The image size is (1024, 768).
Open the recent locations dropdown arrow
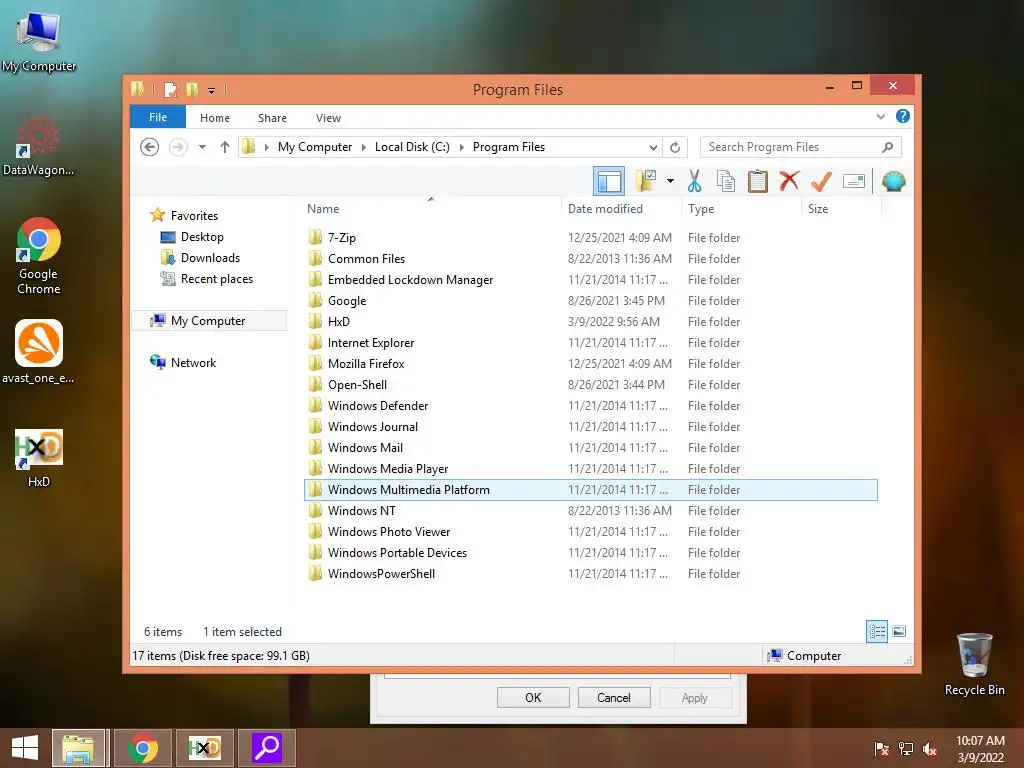(202, 147)
